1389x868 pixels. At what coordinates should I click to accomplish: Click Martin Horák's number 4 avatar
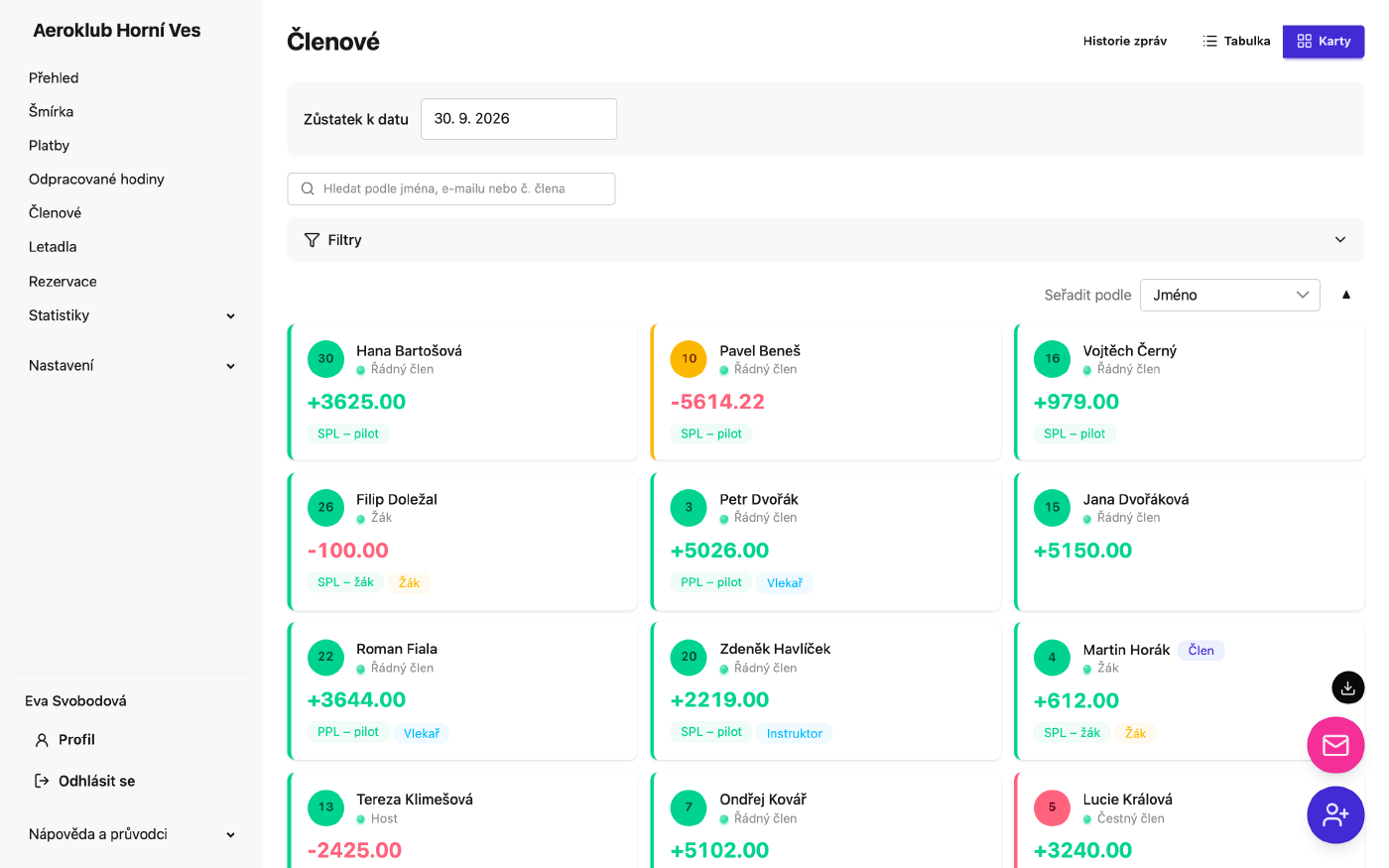[x=1052, y=658]
